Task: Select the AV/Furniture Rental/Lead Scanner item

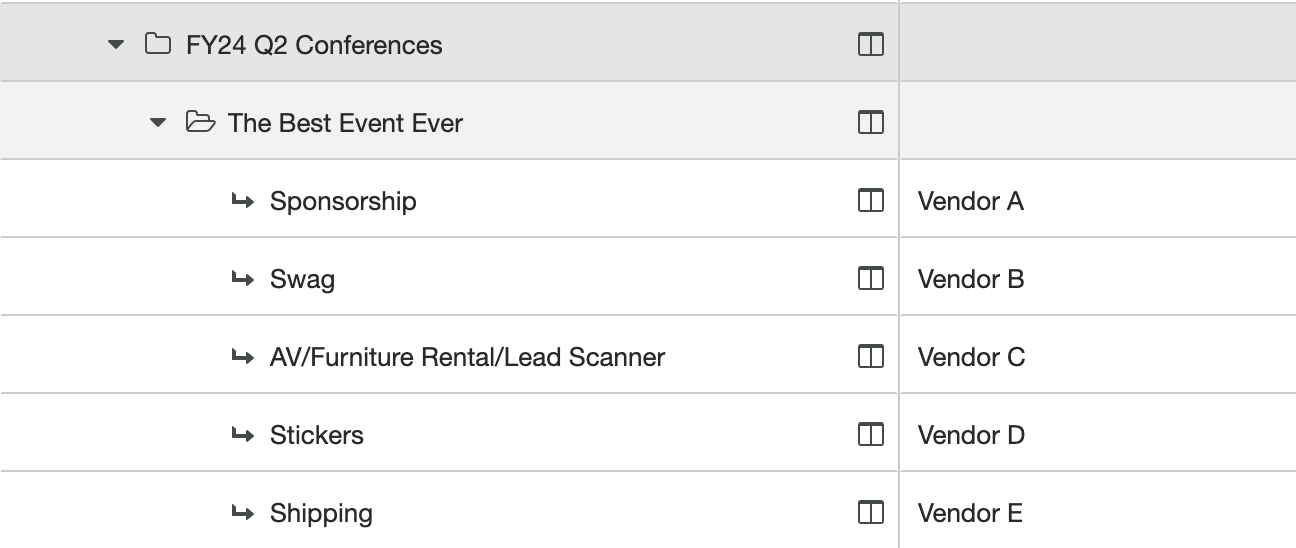Action: [467, 357]
